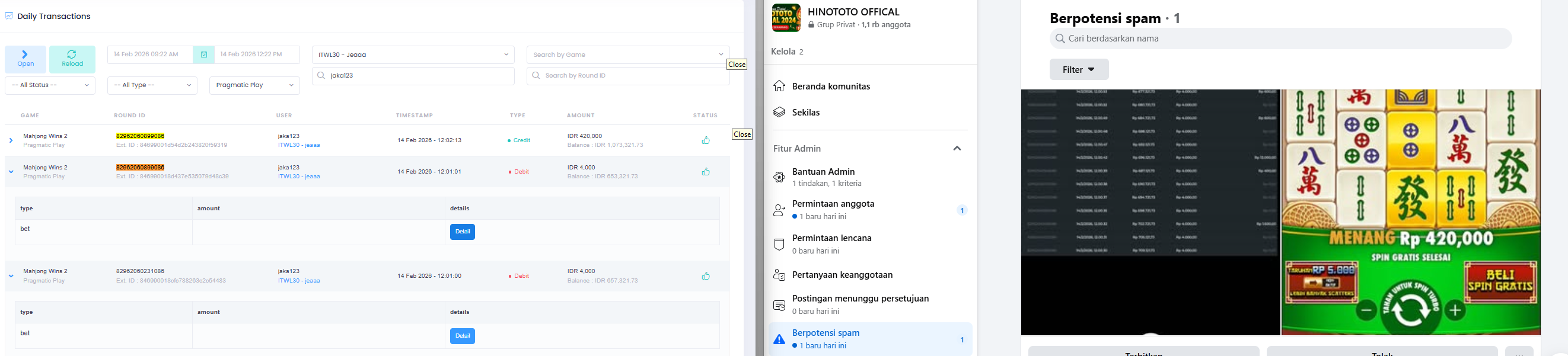Viewport: 1568px width, 356px height.
Task: Click the Tolak button
Action: click(x=1382, y=352)
